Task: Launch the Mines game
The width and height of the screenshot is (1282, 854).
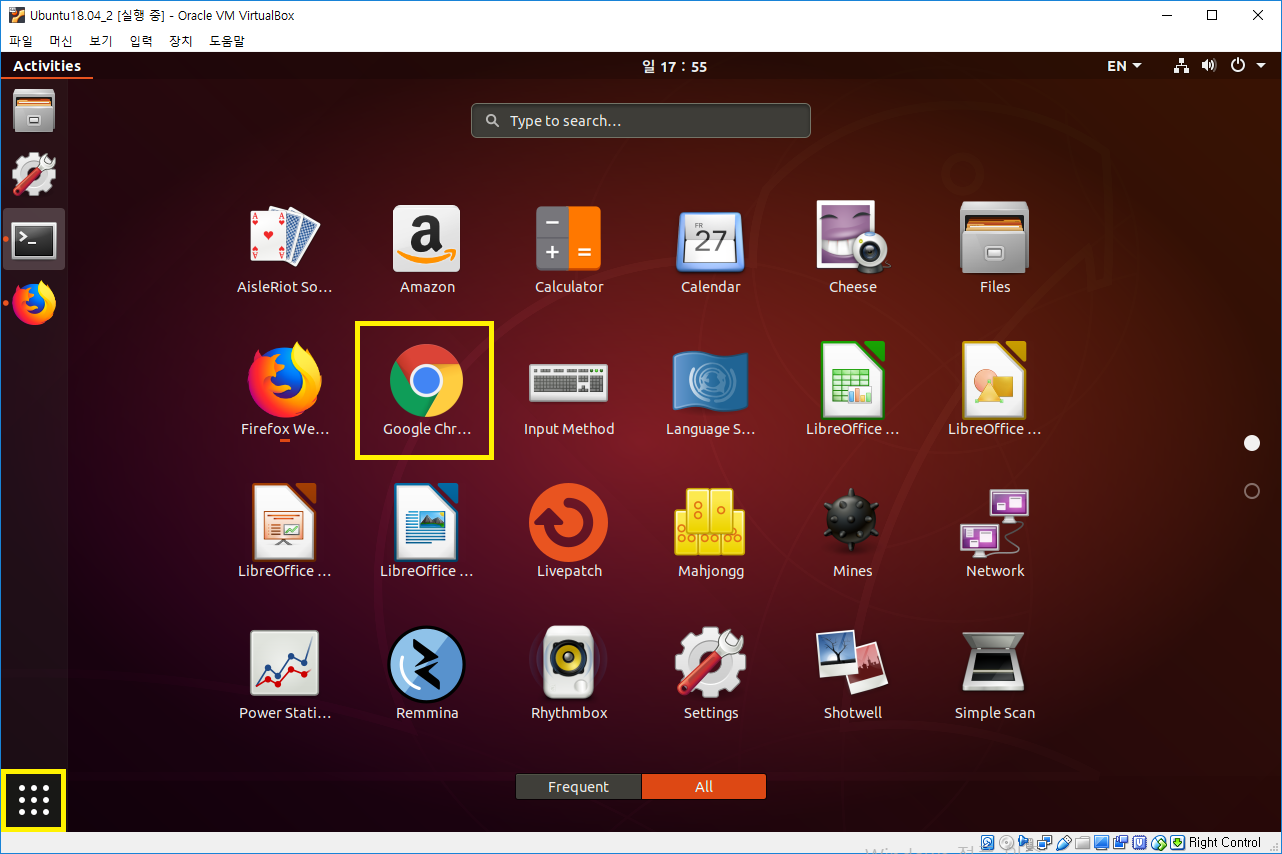Action: pos(853,534)
